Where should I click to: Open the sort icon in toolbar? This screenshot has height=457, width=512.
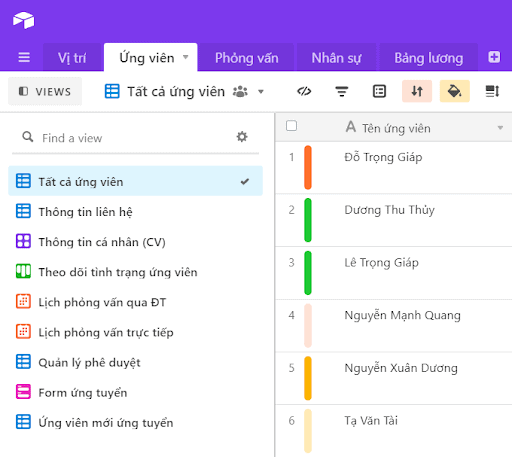[417, 91]
